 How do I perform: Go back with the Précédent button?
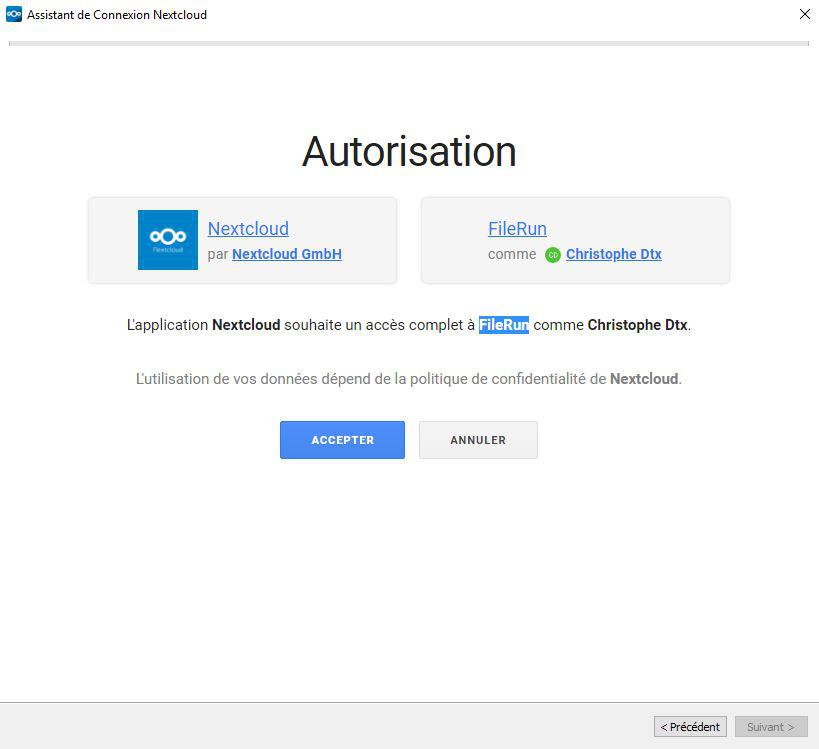coord(690,727)
